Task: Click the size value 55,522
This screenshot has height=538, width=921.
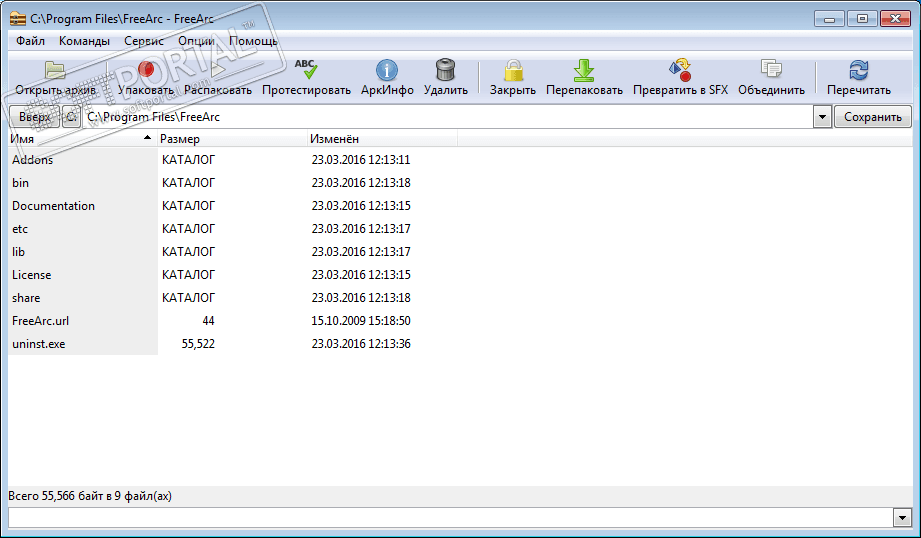Action: click(198, 344)
